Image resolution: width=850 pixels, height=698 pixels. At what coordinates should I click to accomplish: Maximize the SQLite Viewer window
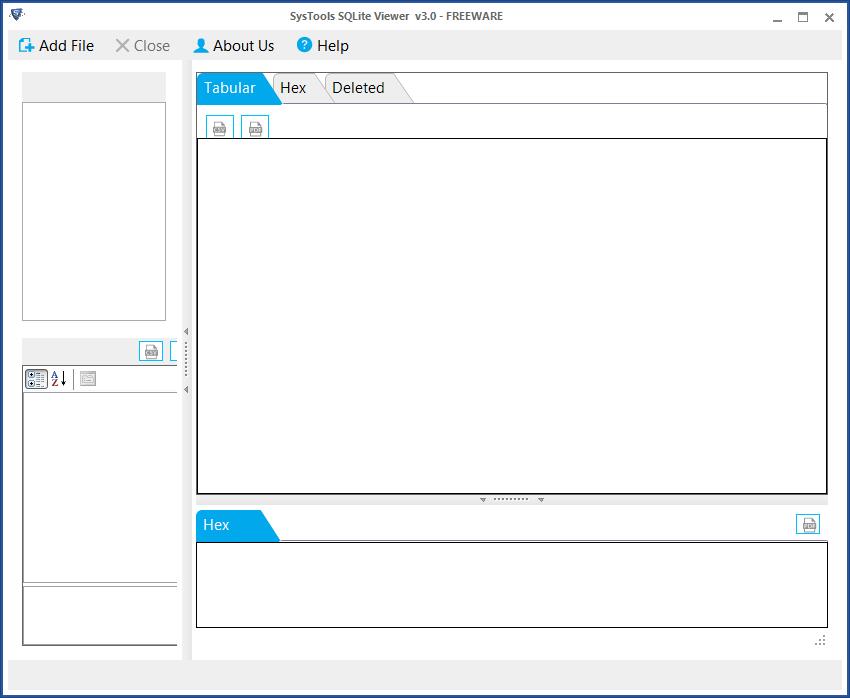tap(803, 17)
